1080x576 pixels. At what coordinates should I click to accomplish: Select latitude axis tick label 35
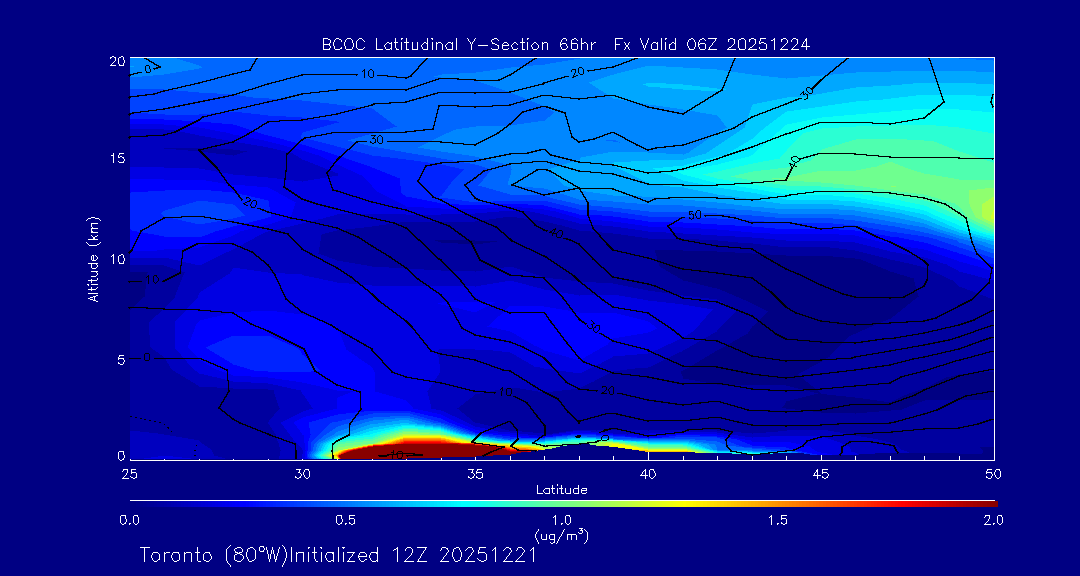pyautogui.click(x=475, y=474)
